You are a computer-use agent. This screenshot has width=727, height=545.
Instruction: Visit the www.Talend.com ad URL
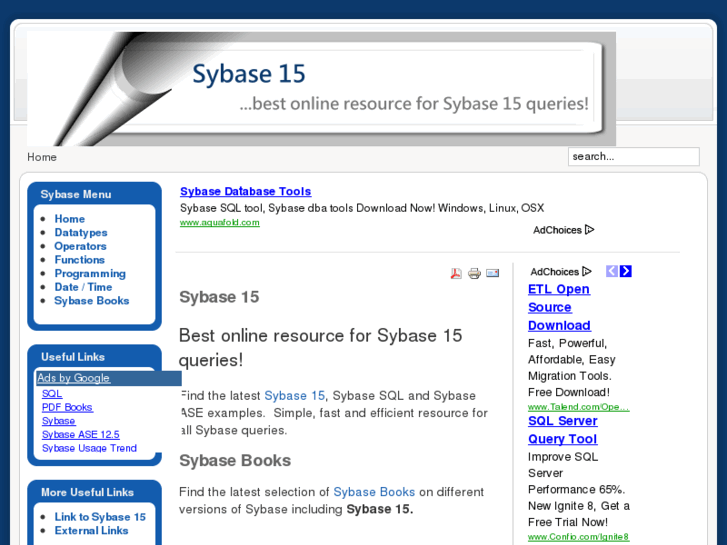[579, 407]
